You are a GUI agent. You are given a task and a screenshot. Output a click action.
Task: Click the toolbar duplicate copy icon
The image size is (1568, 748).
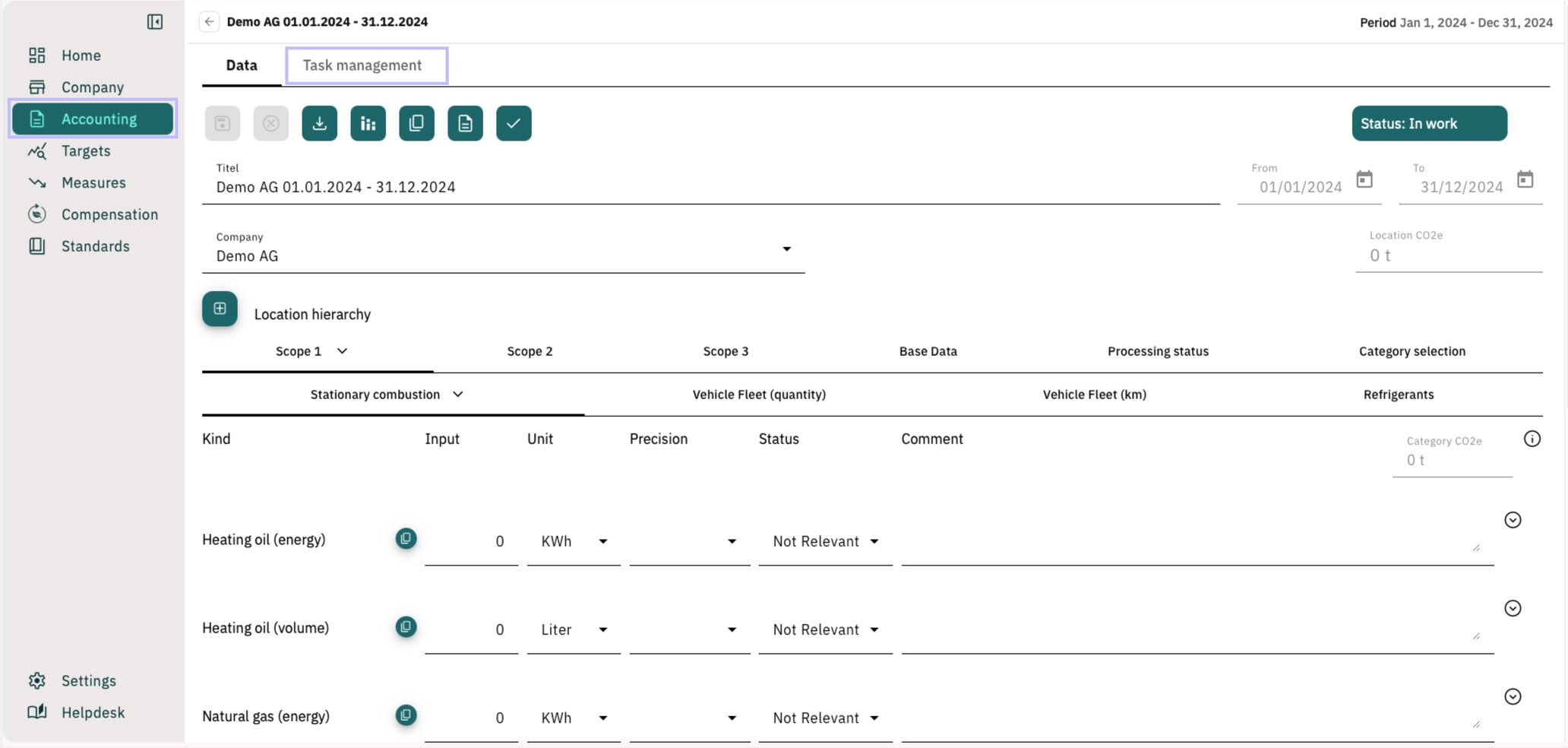pyautogui.click(x=417, y=123)
